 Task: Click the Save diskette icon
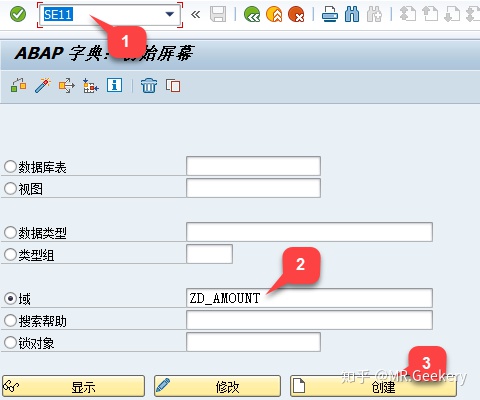click(x=218, y=15)
